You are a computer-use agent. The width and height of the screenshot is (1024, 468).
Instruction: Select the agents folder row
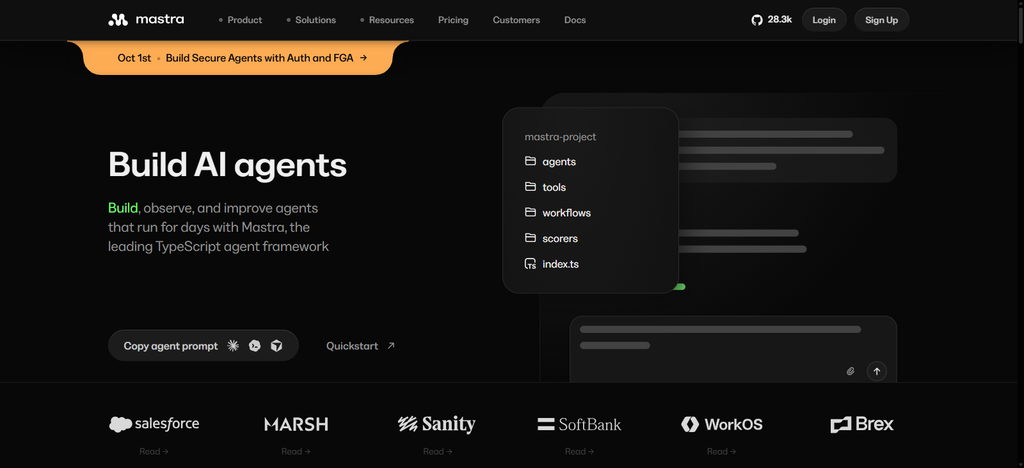tap(550, 161)
